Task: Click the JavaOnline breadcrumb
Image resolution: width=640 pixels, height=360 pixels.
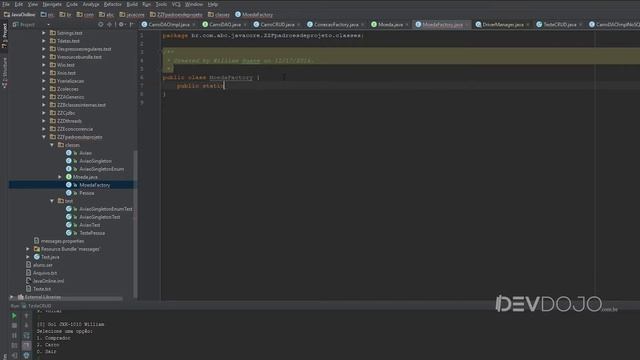Action: (20, 14)
